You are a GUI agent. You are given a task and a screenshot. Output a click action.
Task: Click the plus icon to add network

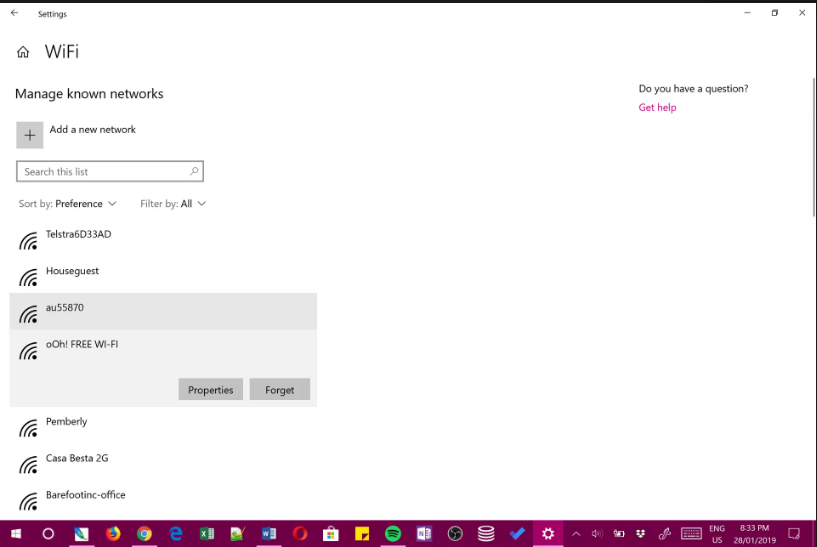(30, 135)
